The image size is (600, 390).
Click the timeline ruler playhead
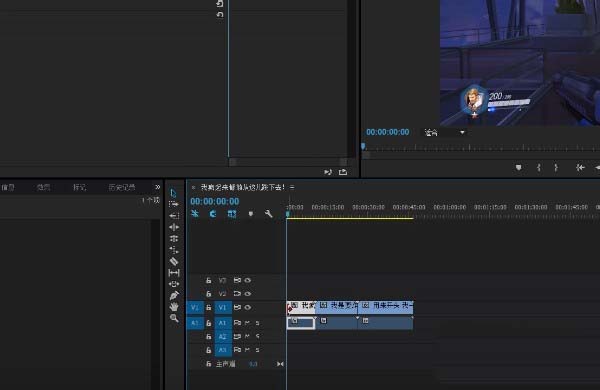(x=288, y=215)
